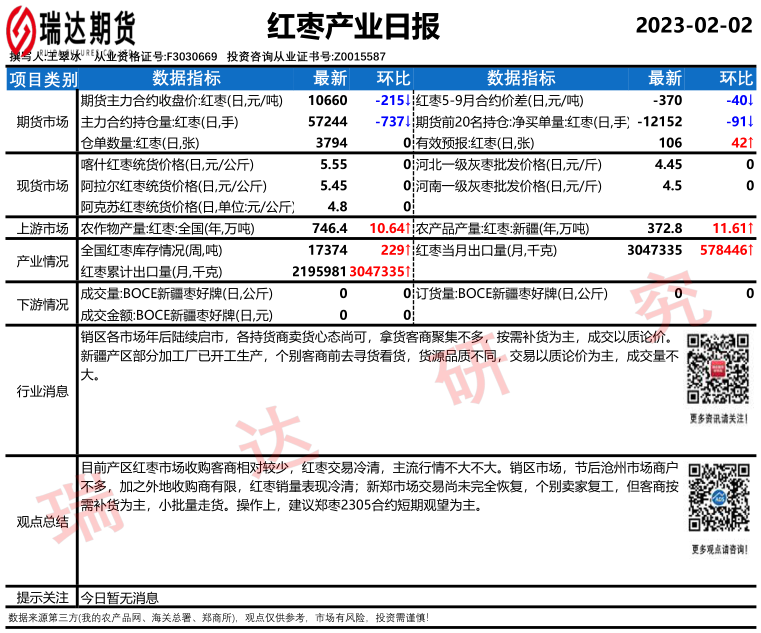Click the red 578446↑ change value
This screenshot has height=633, width=761.
[x=725, y=250]
